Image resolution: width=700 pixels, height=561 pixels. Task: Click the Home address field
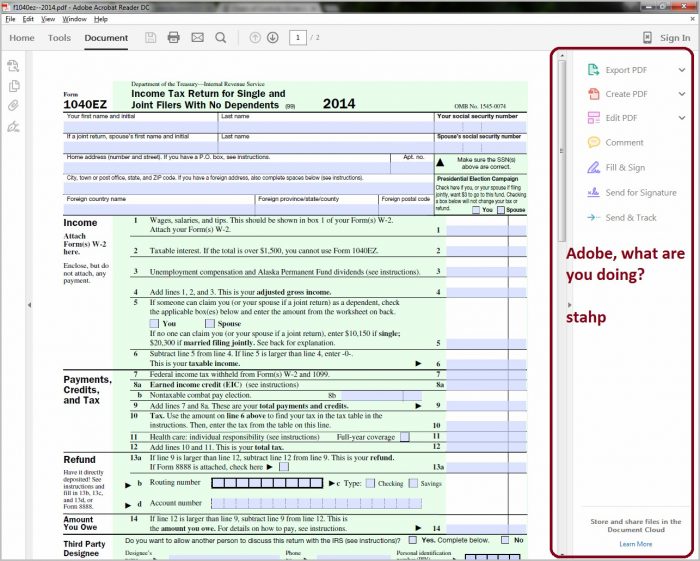click(227, 168)
